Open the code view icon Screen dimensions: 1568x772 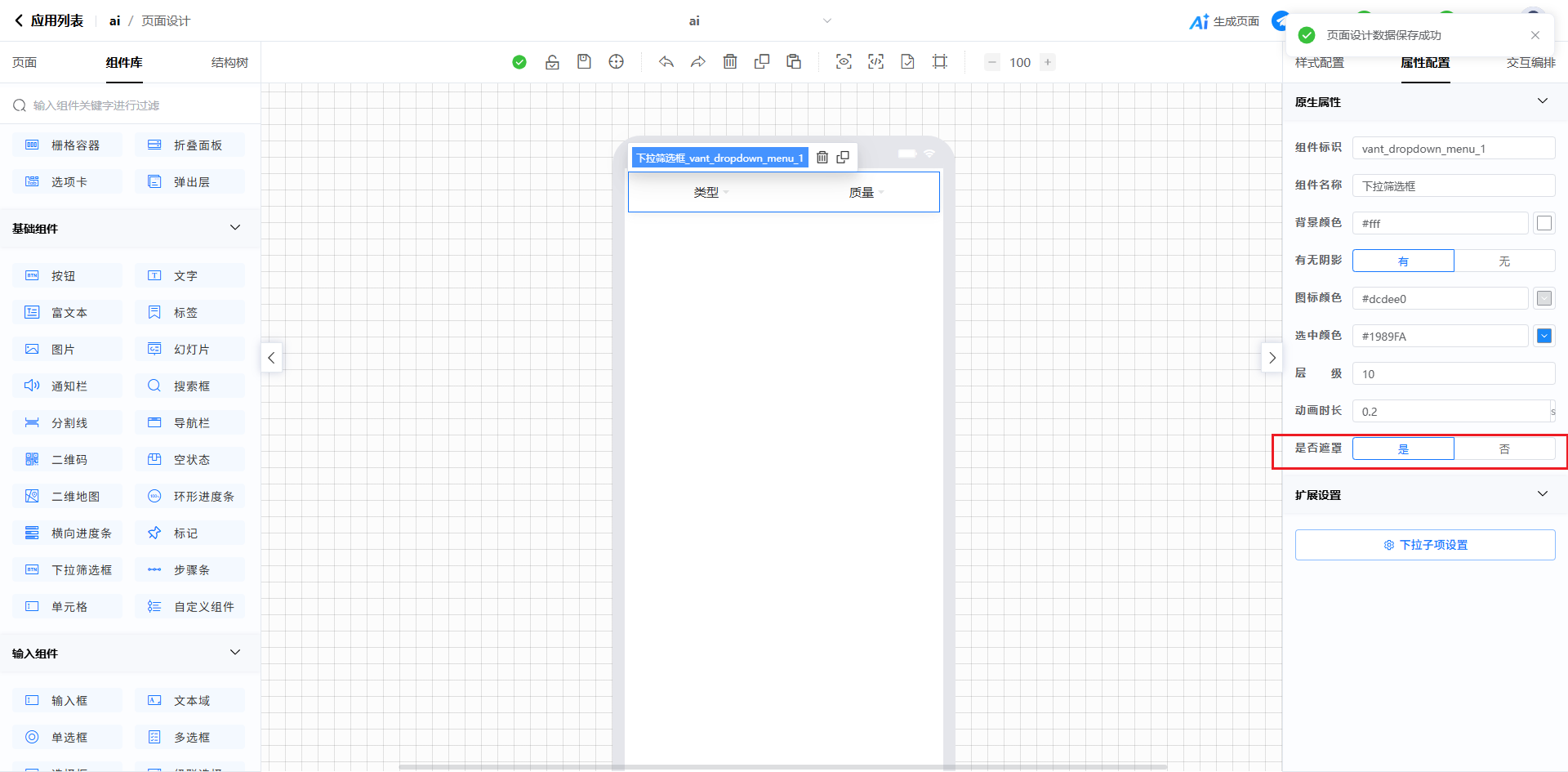875,62
